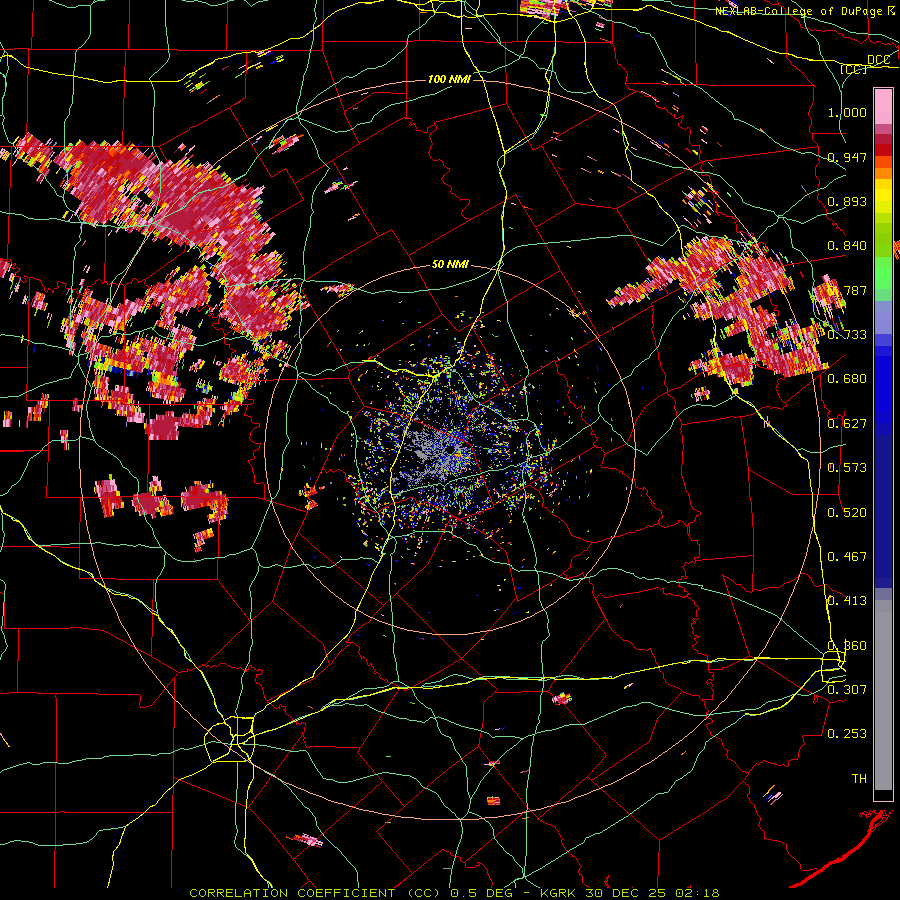
Task: Click the 0.893 scale value
Action: [x=847, y=201]
